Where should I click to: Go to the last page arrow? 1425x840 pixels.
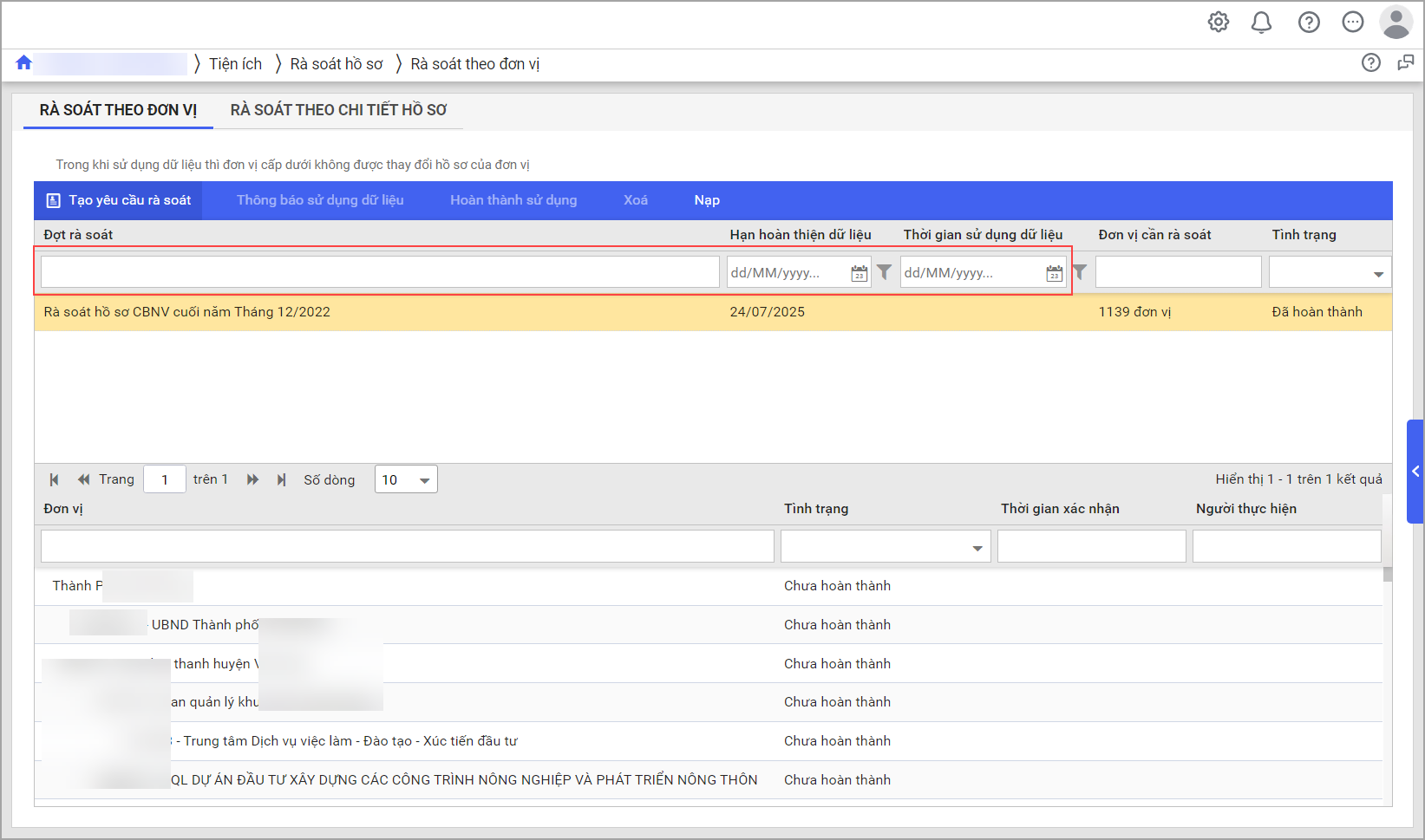[281, 479]
